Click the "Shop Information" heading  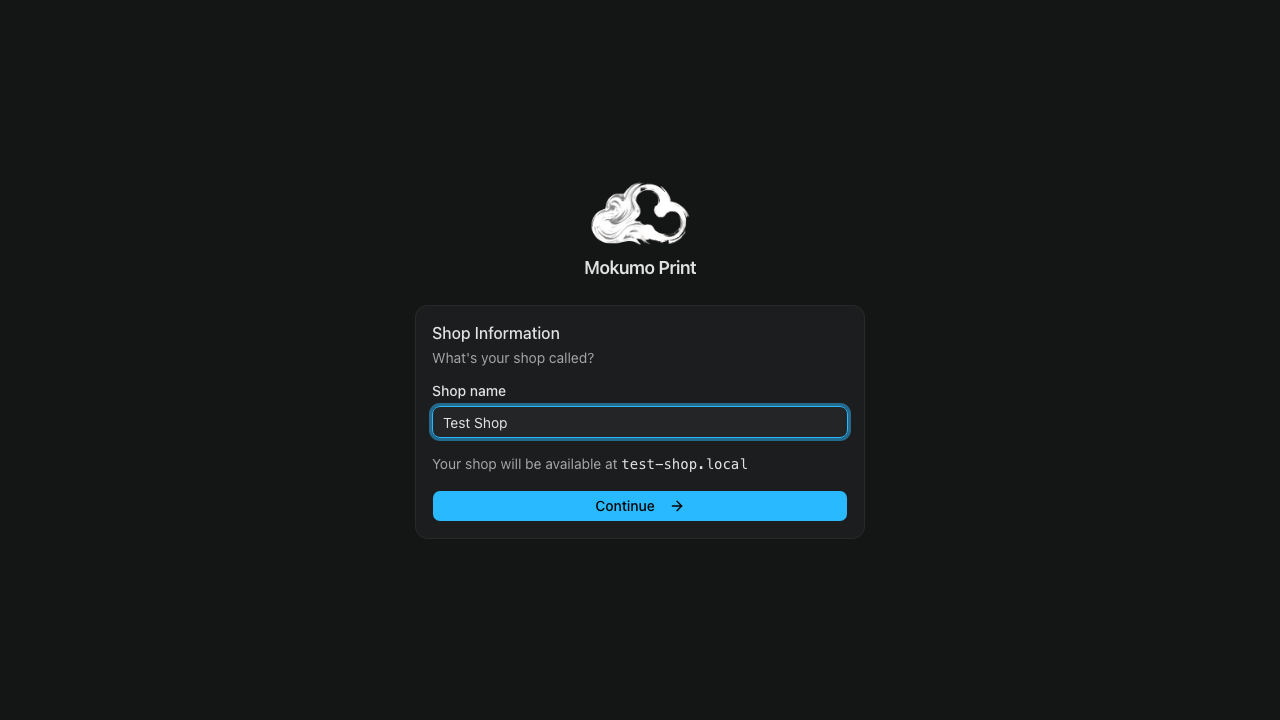[496, 333]
